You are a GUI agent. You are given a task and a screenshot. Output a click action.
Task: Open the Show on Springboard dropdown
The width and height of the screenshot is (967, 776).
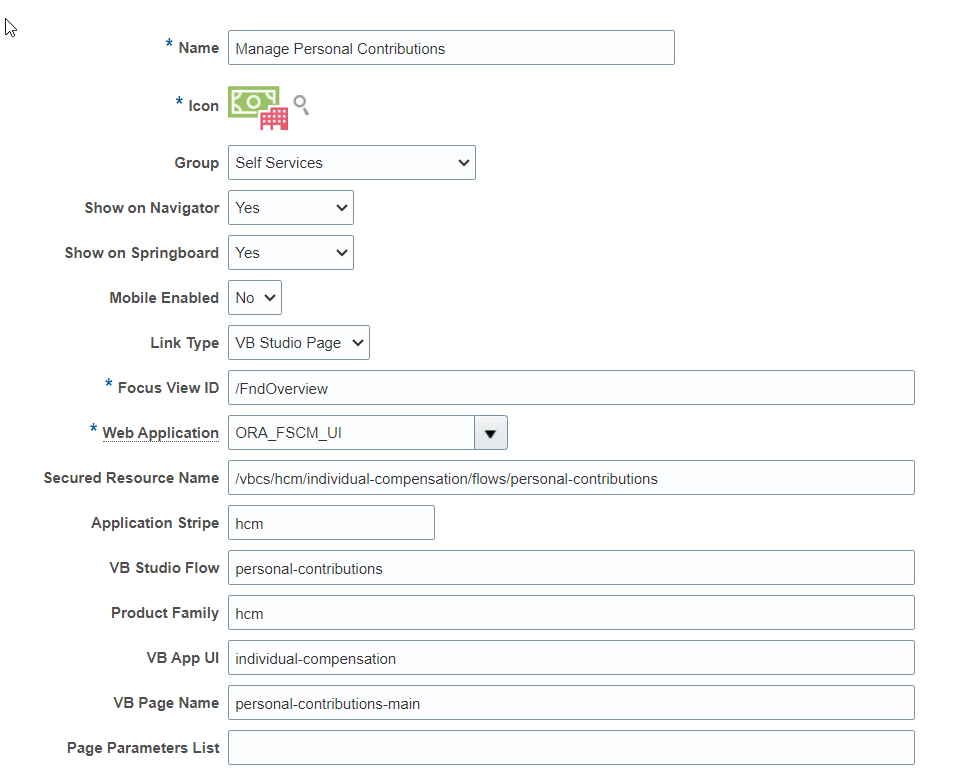coord(290,253)
